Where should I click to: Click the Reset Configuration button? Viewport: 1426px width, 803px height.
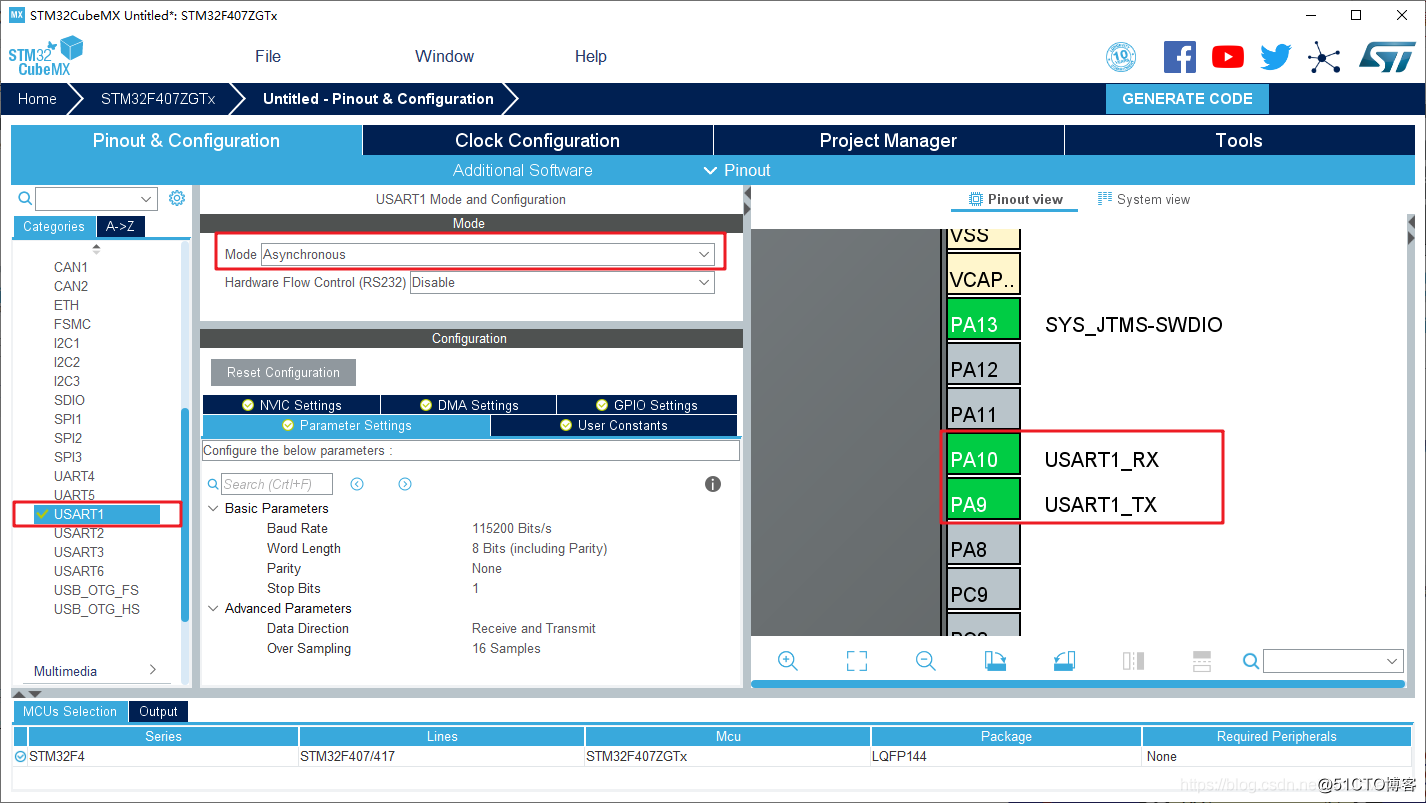[x=283, y=372]
